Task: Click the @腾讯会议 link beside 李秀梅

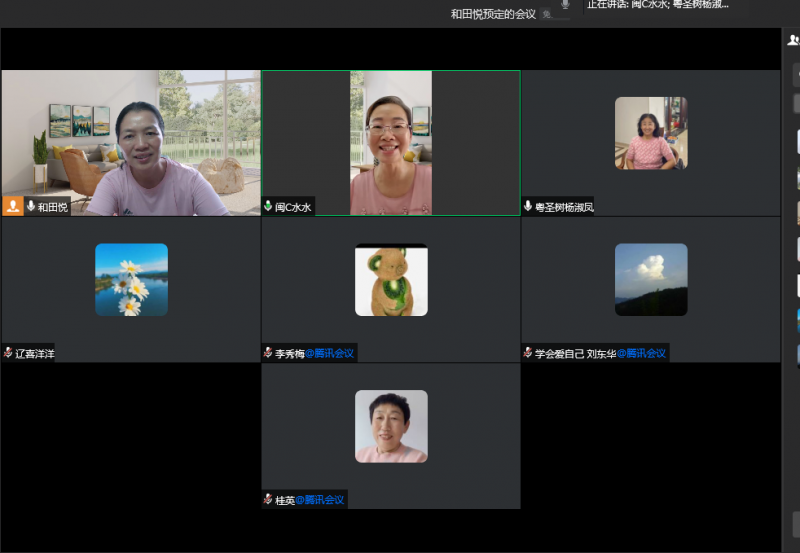Action: point(329,353)
